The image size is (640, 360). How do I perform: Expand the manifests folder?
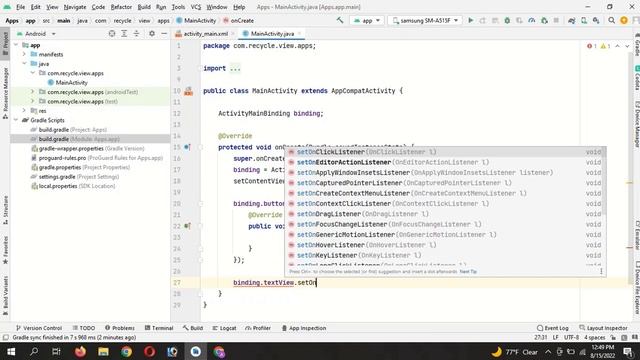coord(24,54)
